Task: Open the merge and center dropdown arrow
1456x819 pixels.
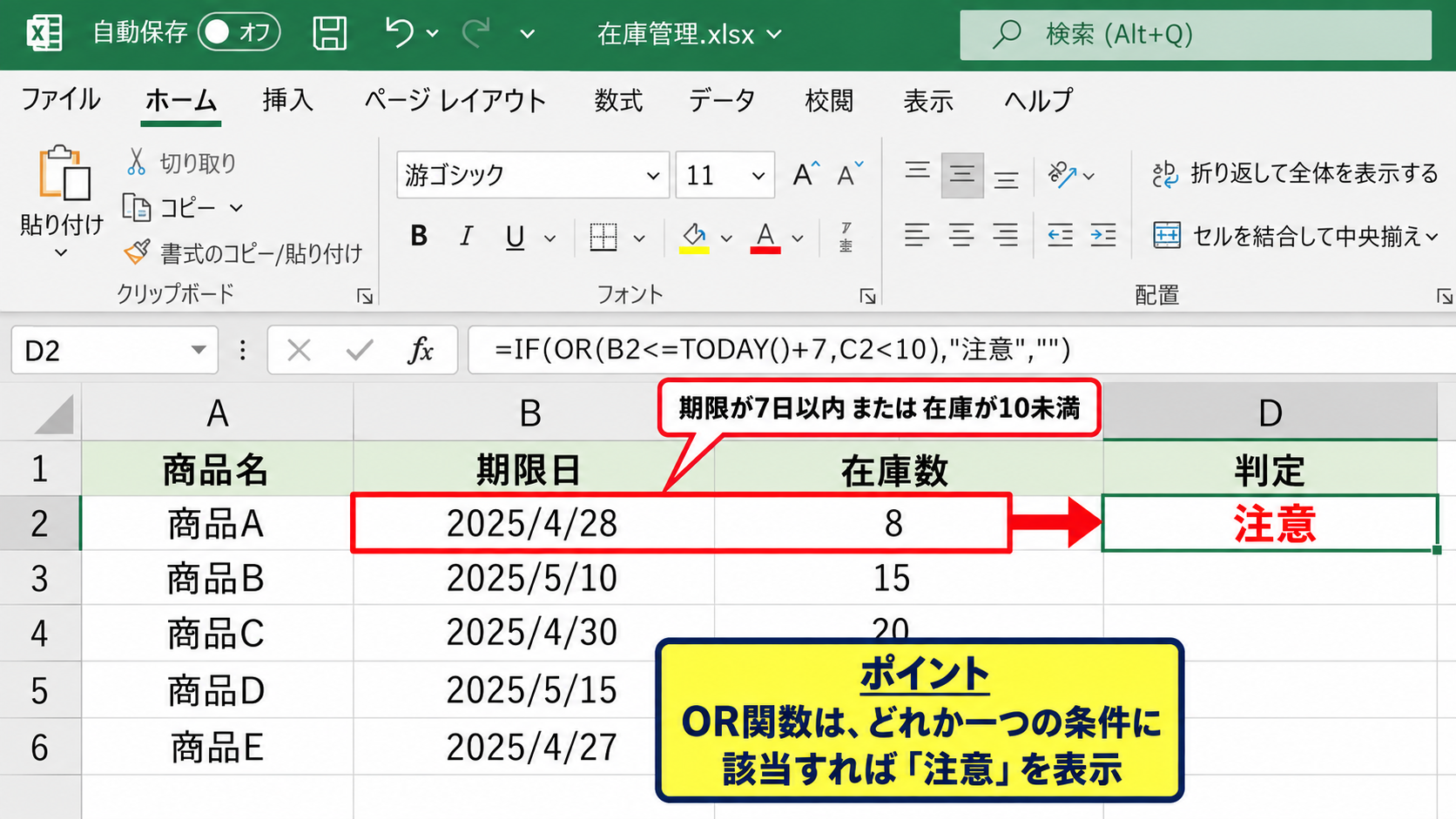Action: (x=1432, y=237)
